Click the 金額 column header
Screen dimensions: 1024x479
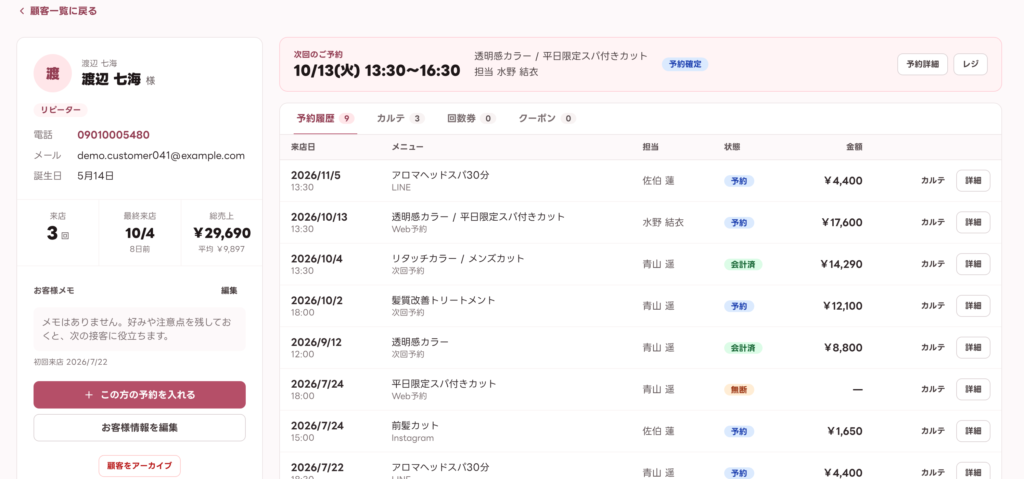point(854,147)
